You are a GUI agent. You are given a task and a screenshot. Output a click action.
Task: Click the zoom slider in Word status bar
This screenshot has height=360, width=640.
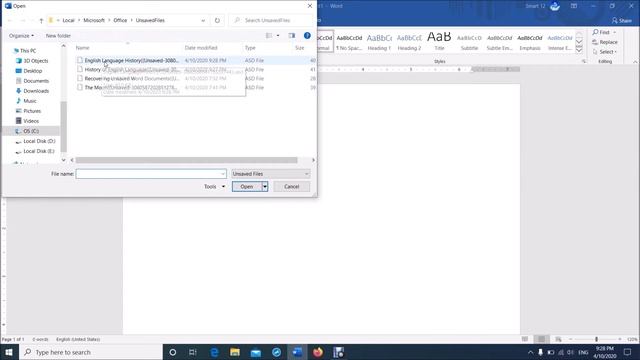click(596, 339)
